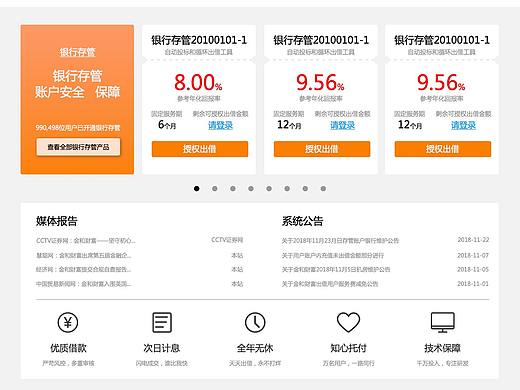
Task: Click the 知心托付 feature label
Action: [x=348, y=348]
